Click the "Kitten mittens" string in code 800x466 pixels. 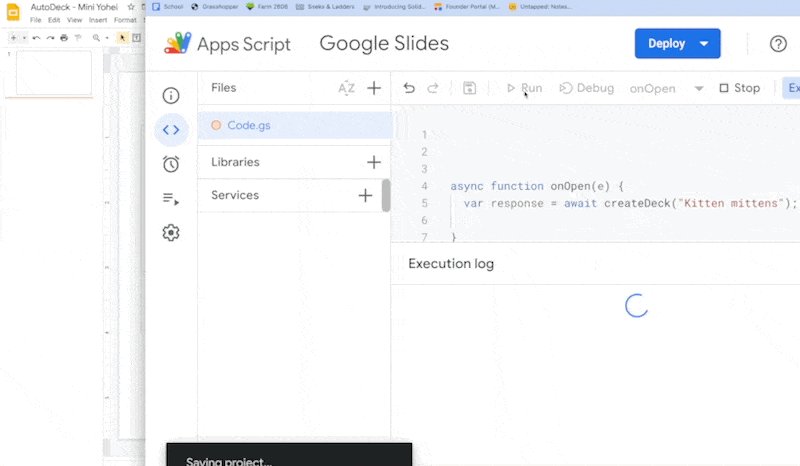730,203
